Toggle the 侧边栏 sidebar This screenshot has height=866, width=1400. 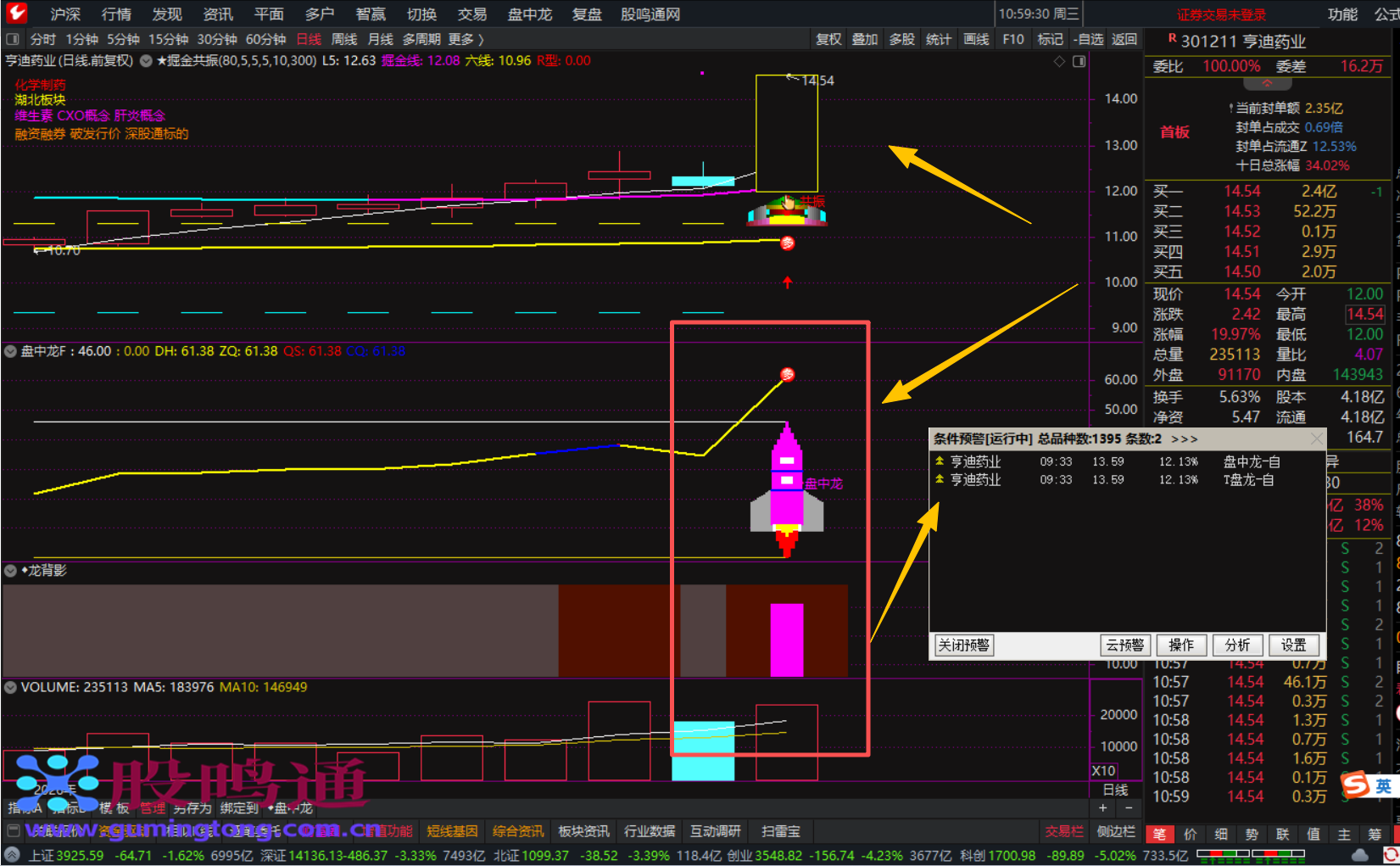point(1116,831)
